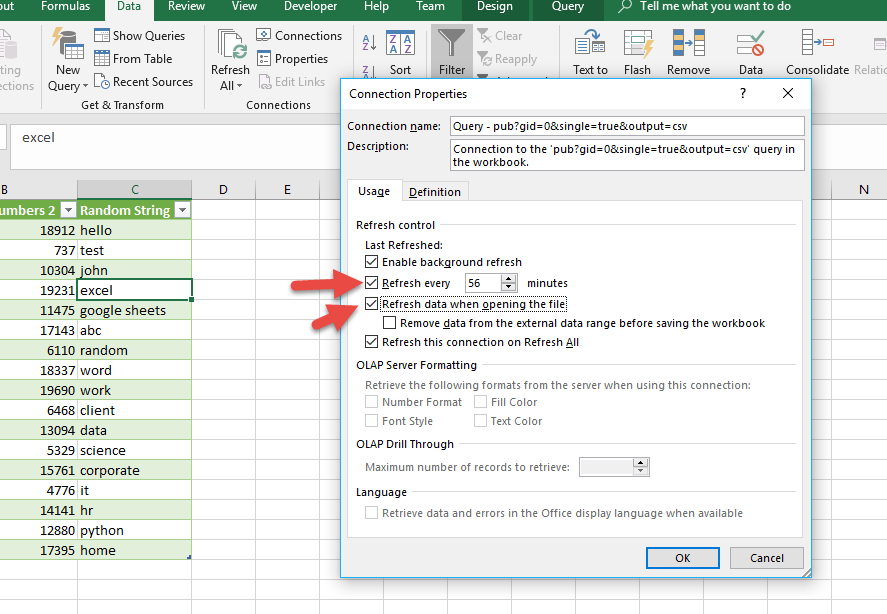Click the refresh minutes value field
Screen dimensions: 887x614
coord(483,283)
